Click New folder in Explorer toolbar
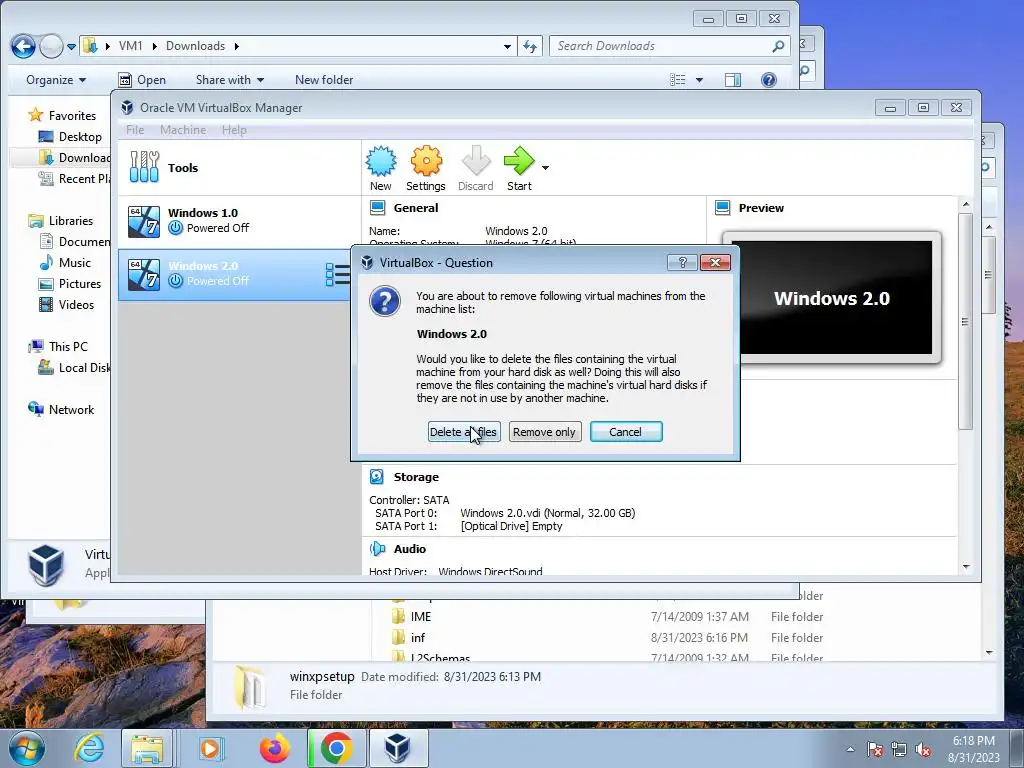 coord(324,80)
